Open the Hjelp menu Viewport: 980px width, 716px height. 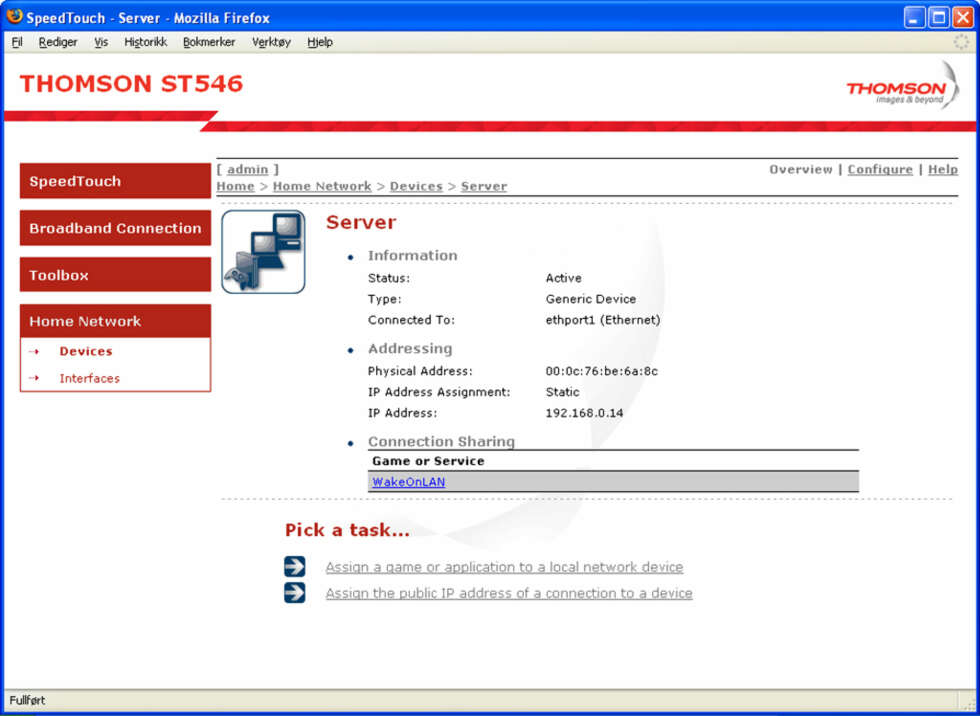pos(319,42)
